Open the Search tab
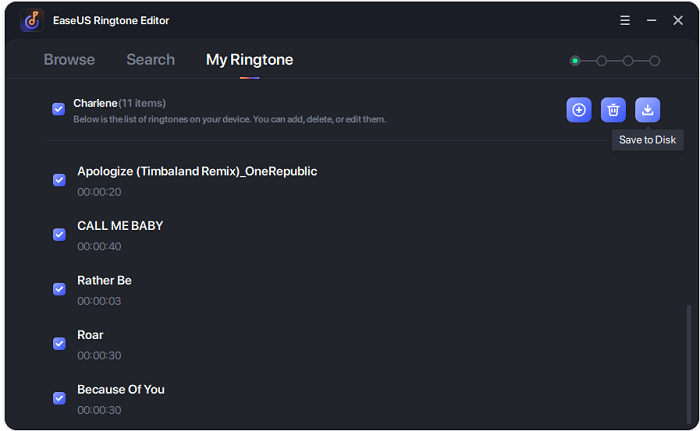The width and height of the screenshot is (700, 431). [x=150, y=60]
